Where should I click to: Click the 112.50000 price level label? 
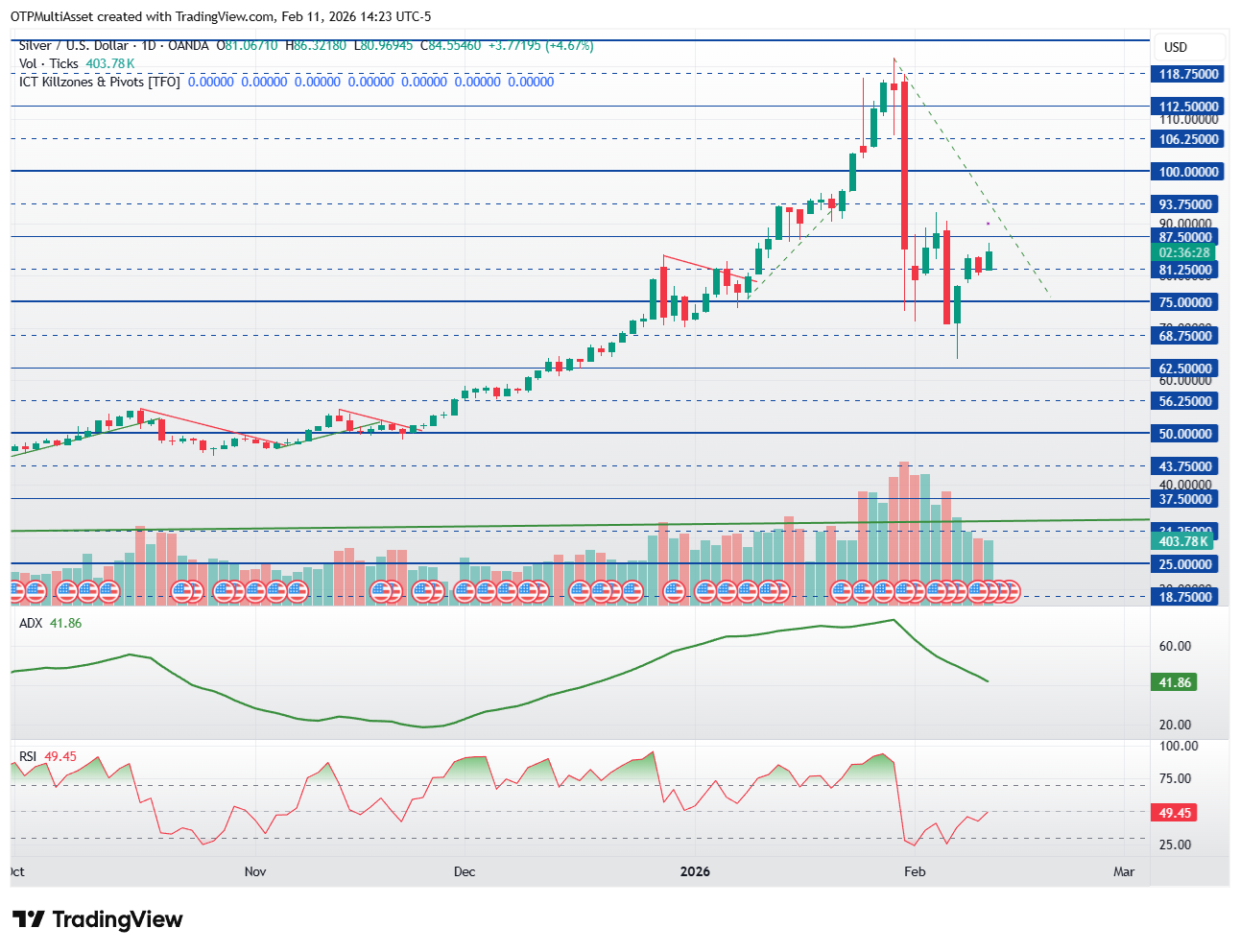point(1188,107)
